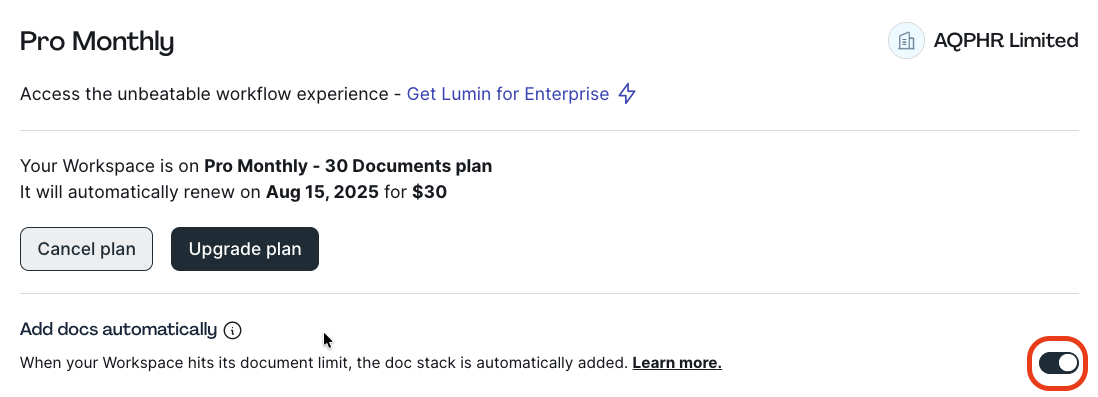Open the info icon next to Add docs automatically

point(232,330)
